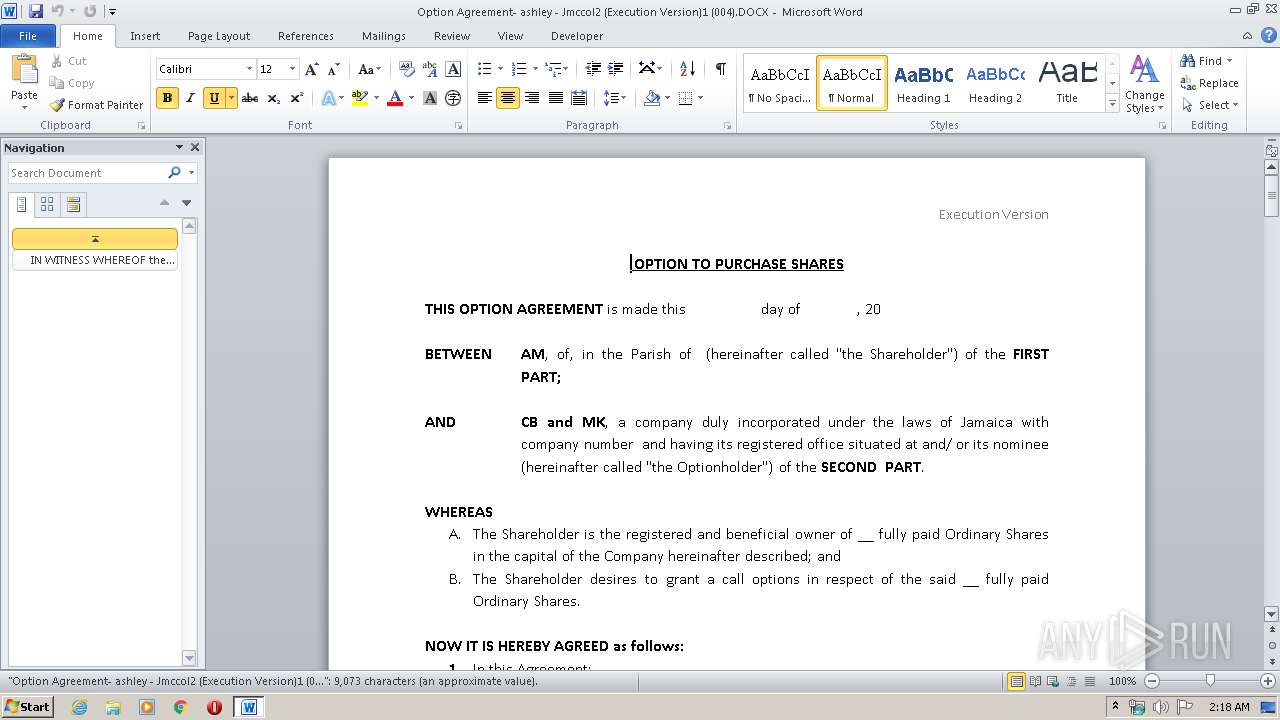Screen dimensions: 1280x720
Task: Click the Clear Formatting icon
Action: (x=406, y=69)
